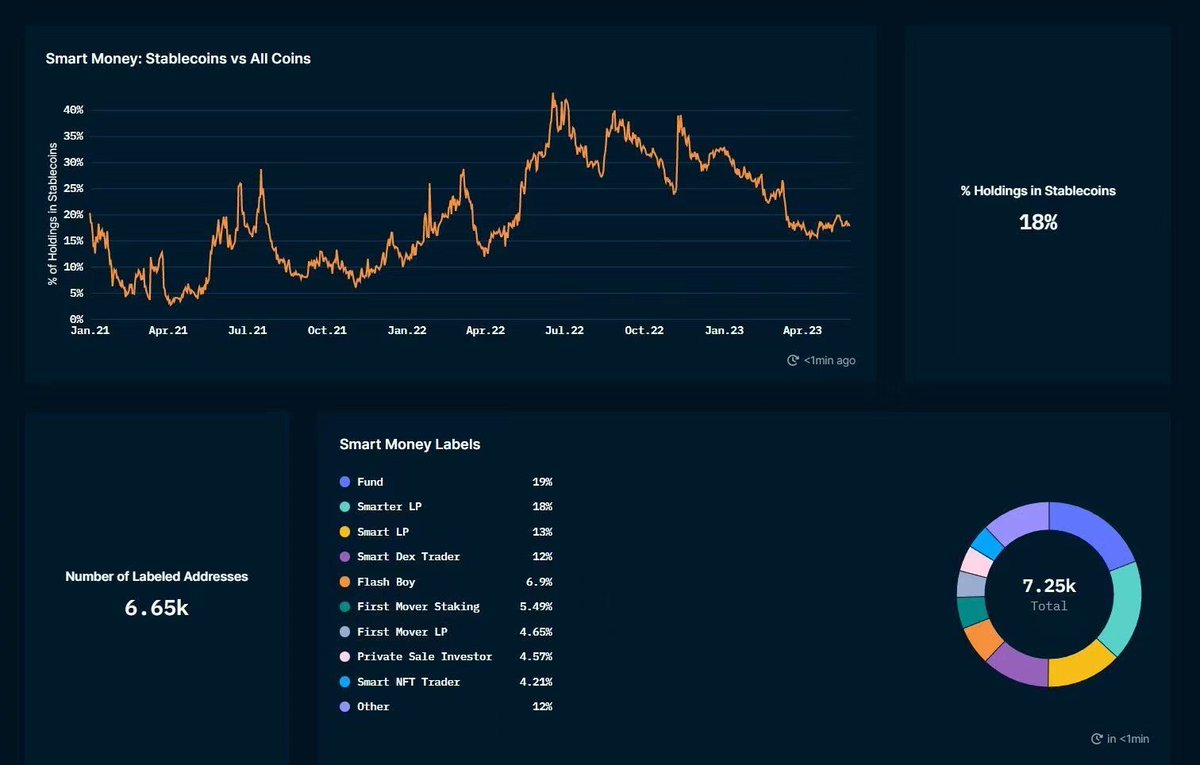Select the 'Other' legend label
1200x765 pixels.
[x=373, y=707]
